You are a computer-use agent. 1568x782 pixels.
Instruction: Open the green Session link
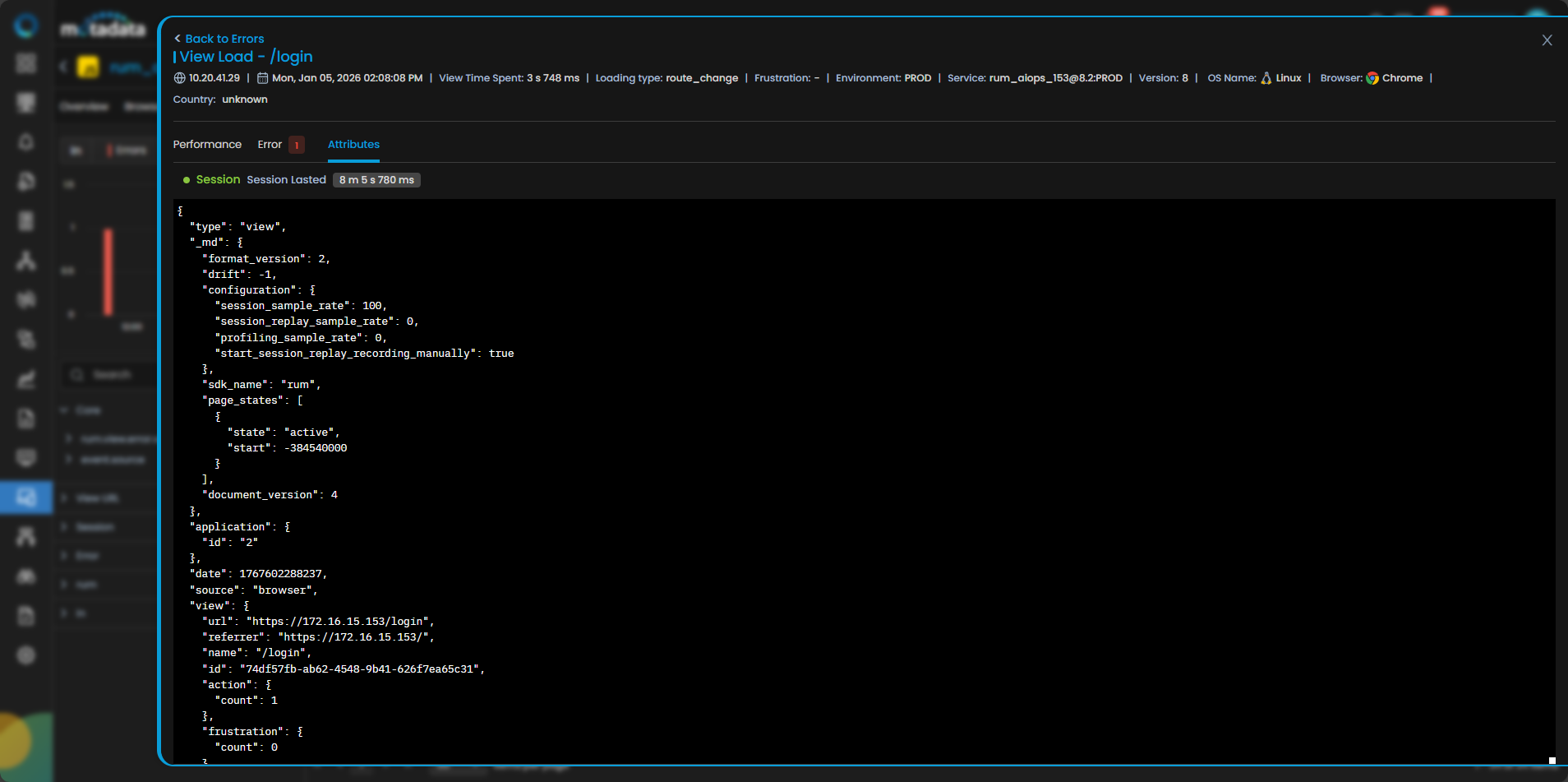(218, 180)
